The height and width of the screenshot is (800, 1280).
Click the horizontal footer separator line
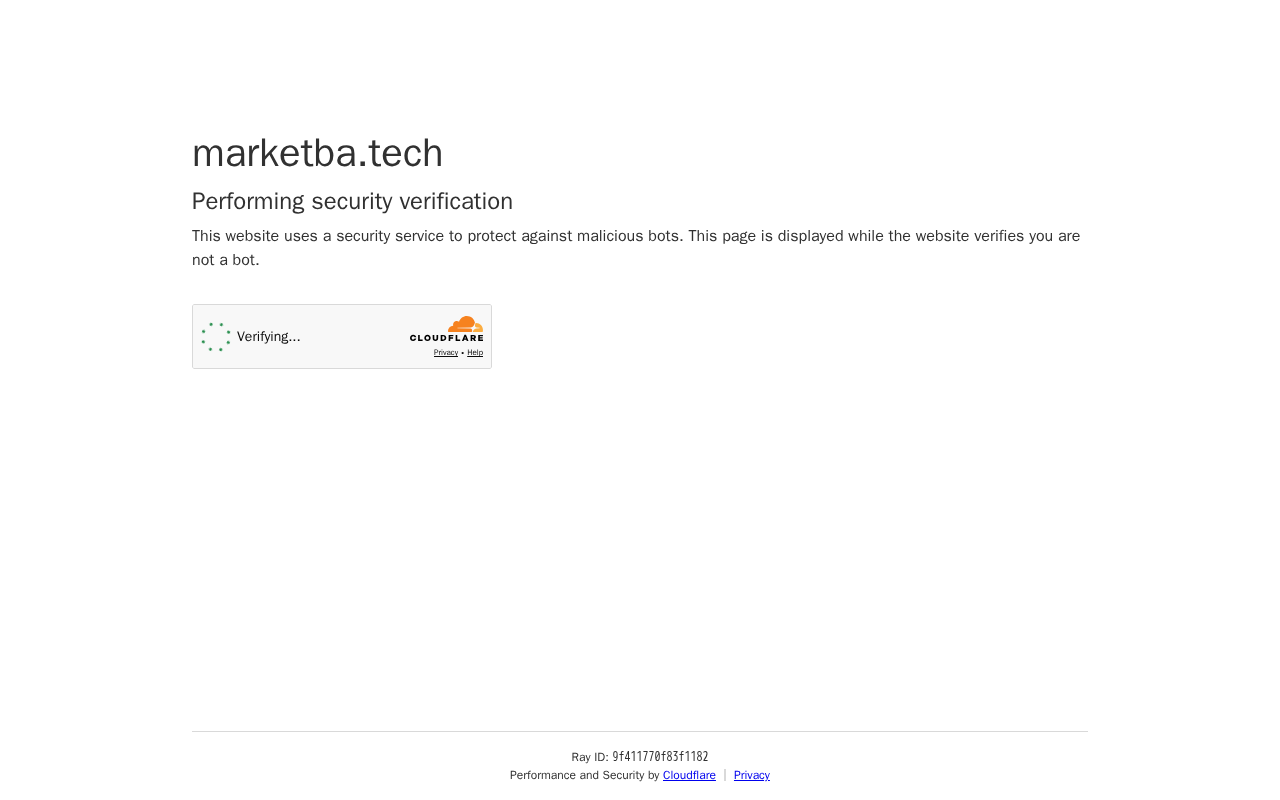640,732
